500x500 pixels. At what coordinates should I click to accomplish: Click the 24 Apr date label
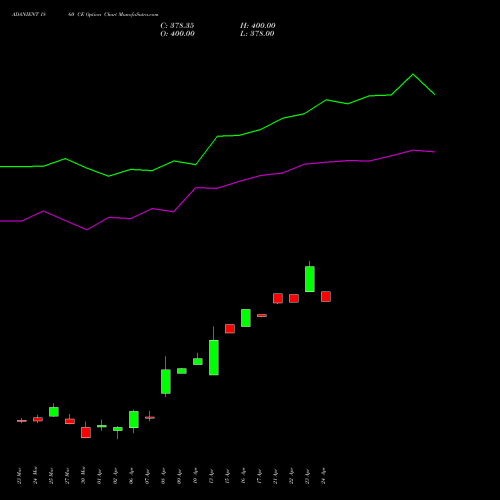pyautogui.click(x=323, y=476)
